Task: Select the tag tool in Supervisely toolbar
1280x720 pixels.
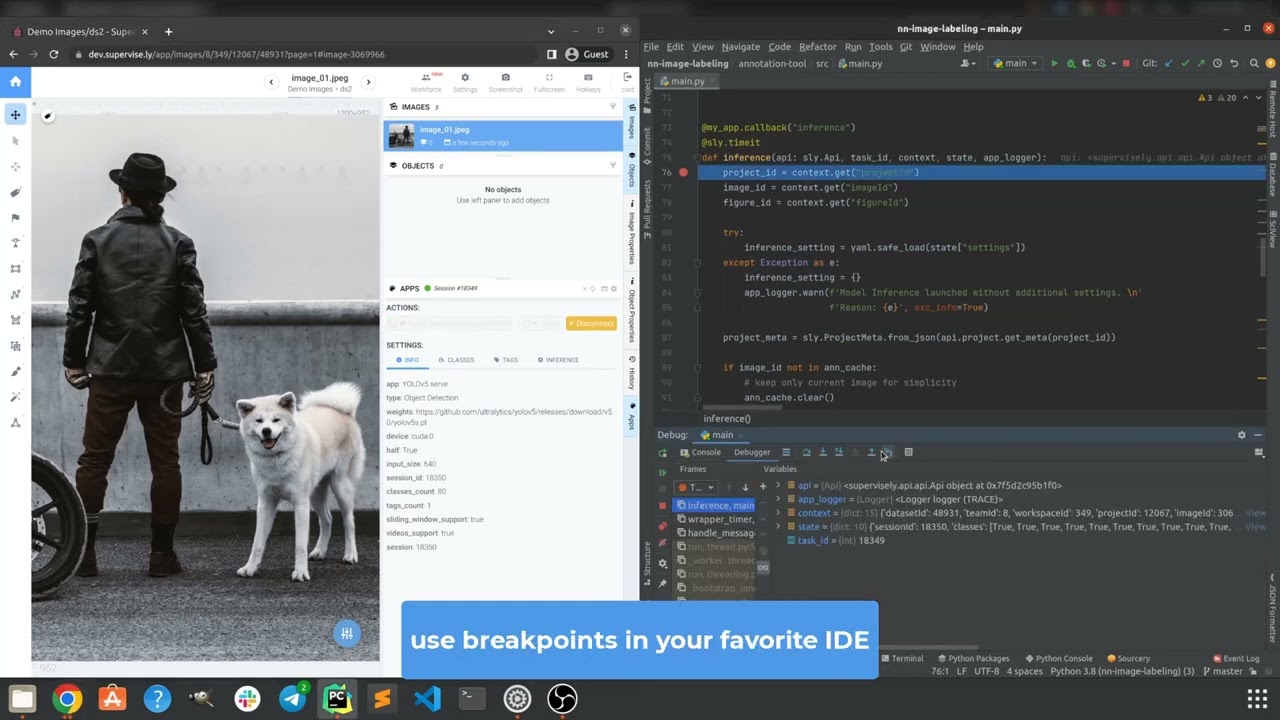Action: pyautogui.click(x=15, y=192)
